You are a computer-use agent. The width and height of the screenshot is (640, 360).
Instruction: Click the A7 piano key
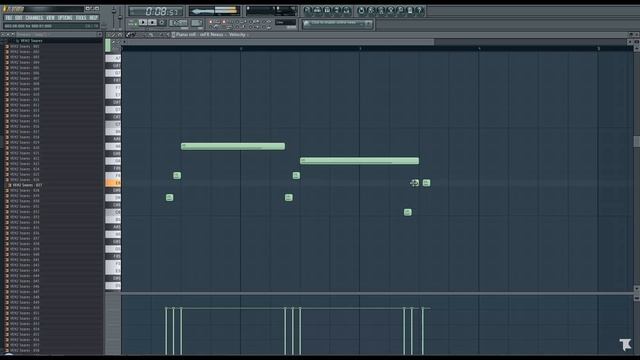click(113, 58)
